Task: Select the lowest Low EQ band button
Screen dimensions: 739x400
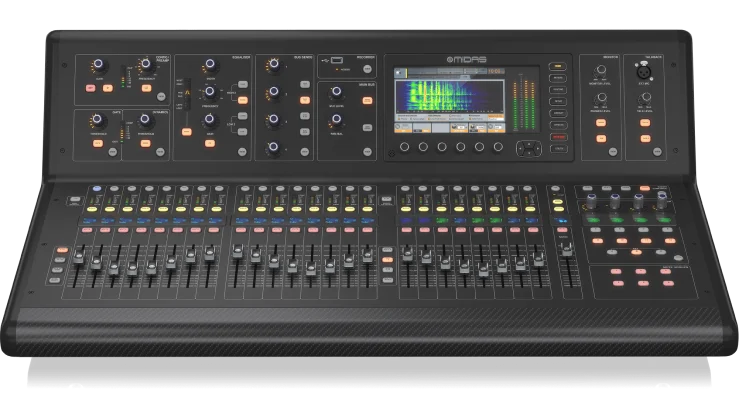Action: click(x=243, y=132)
